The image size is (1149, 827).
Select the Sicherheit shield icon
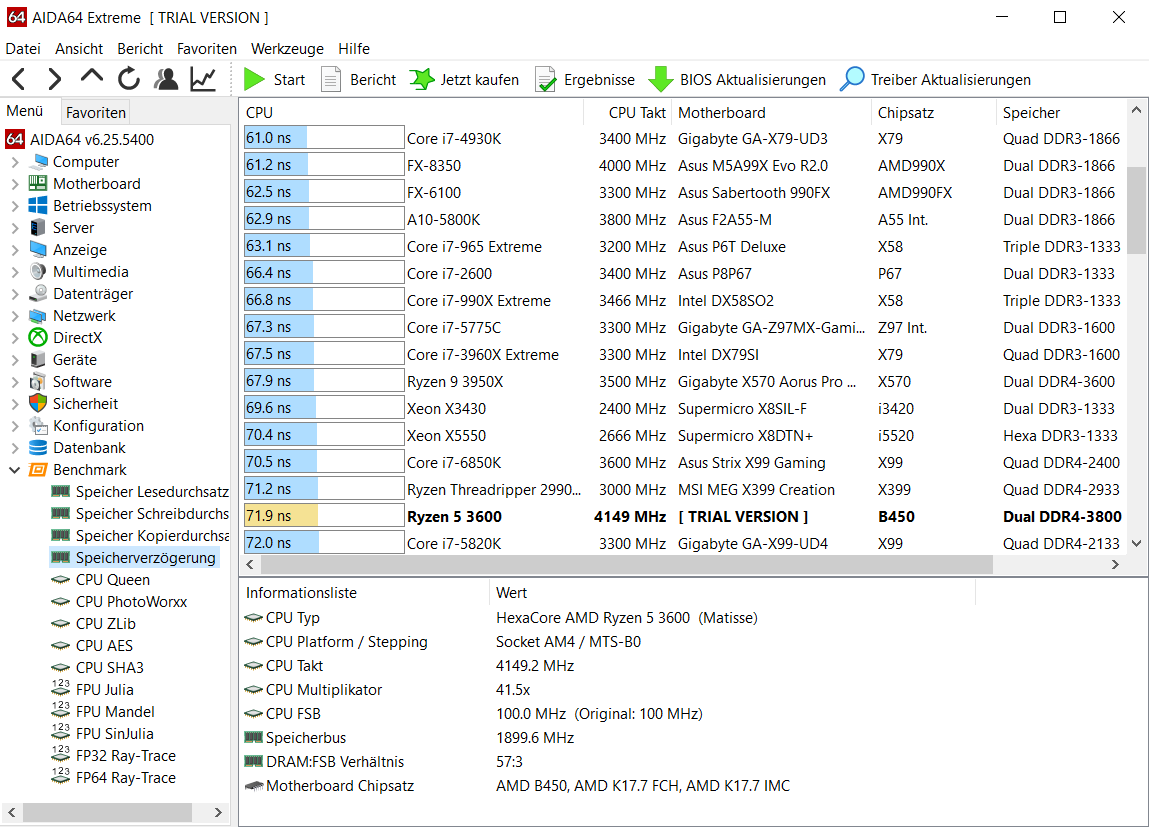pyautogui.click(x=38, y=404)
